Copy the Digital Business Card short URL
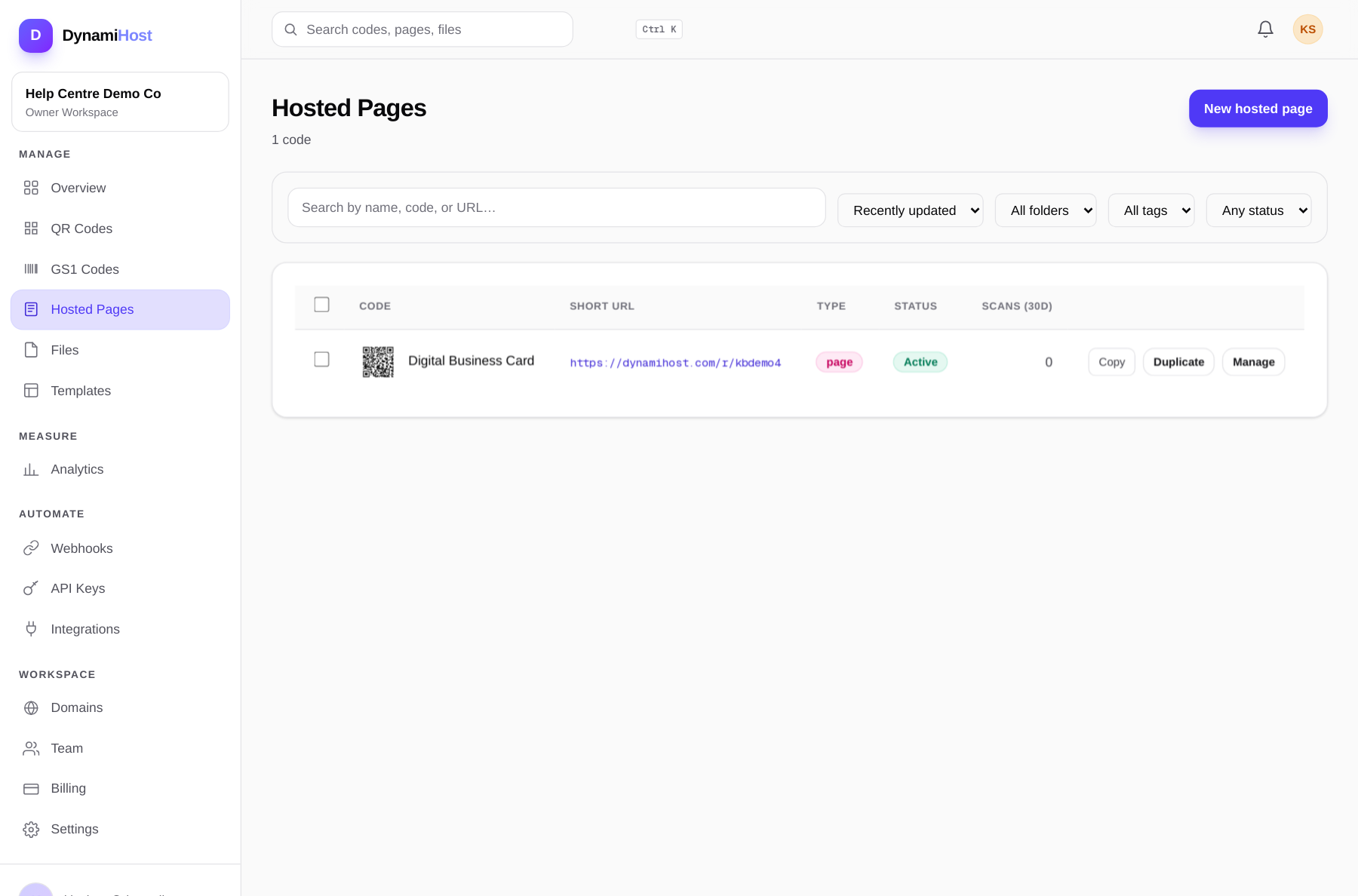Image resolution: width=1358 pixels, height=896 pixels. pos(1111,362)
